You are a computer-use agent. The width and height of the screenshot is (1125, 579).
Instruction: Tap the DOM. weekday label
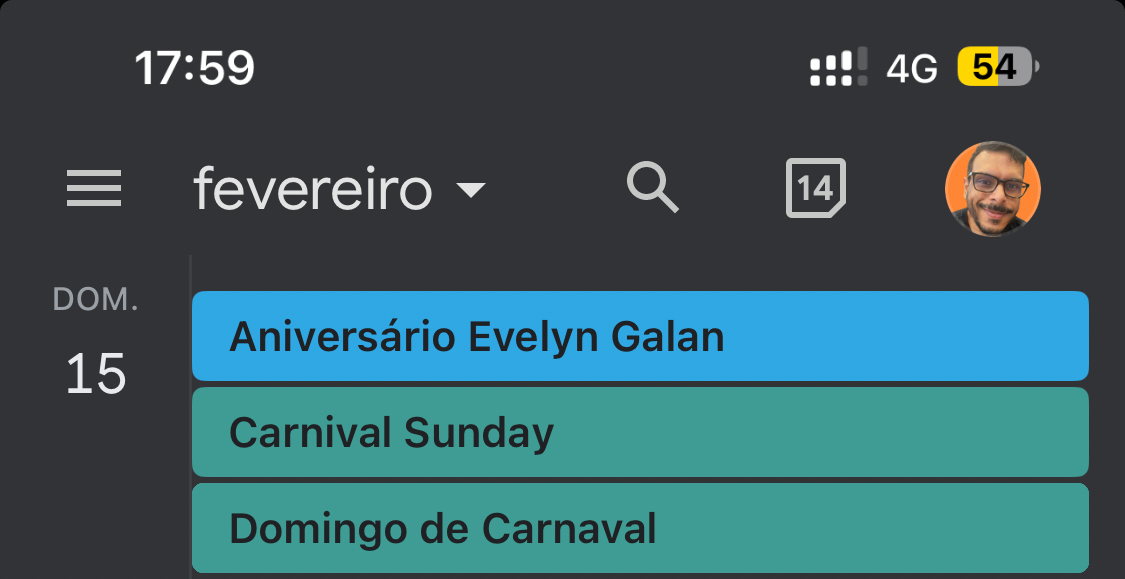point(96,300)
